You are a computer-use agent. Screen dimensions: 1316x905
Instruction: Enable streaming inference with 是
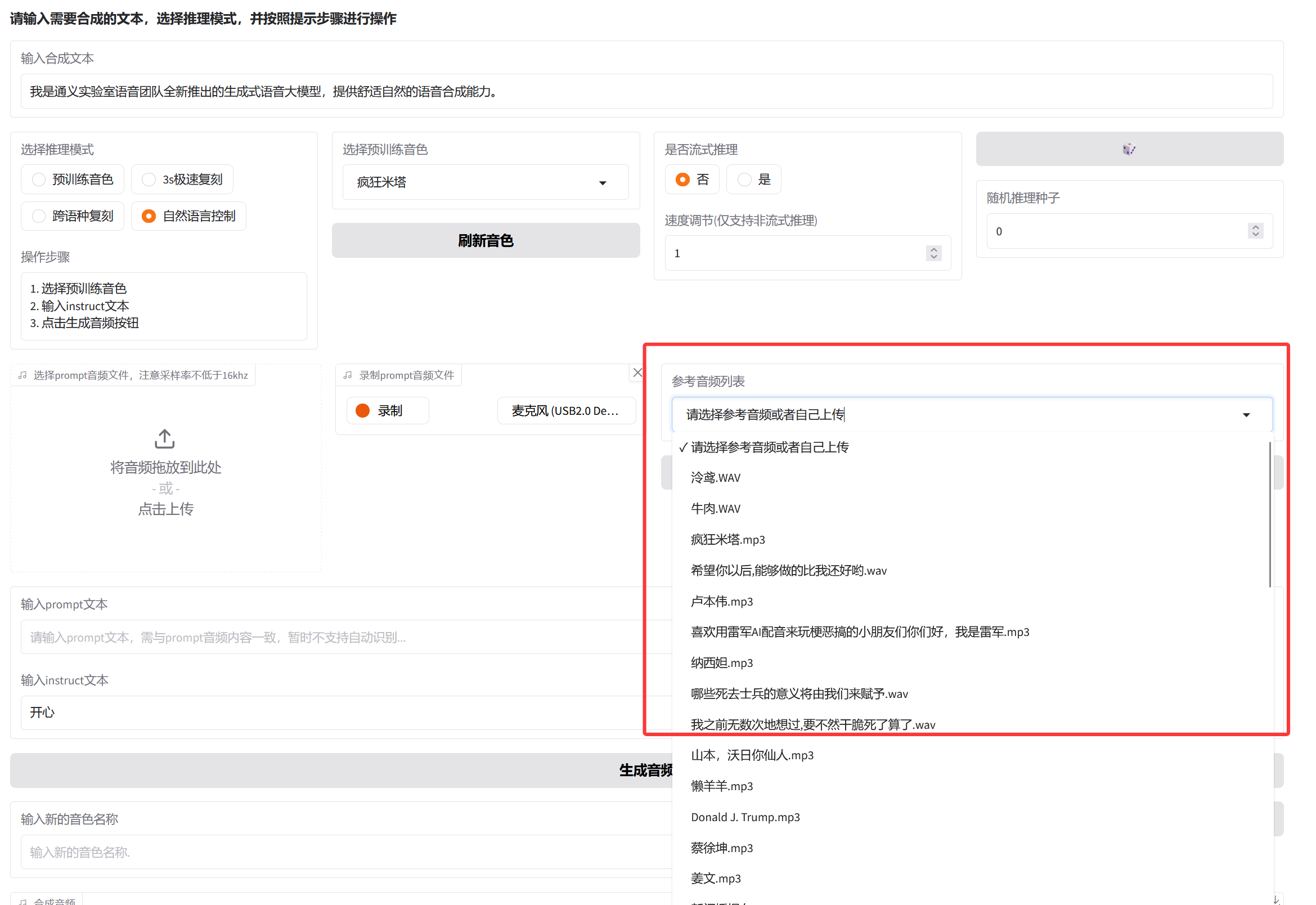754,180
